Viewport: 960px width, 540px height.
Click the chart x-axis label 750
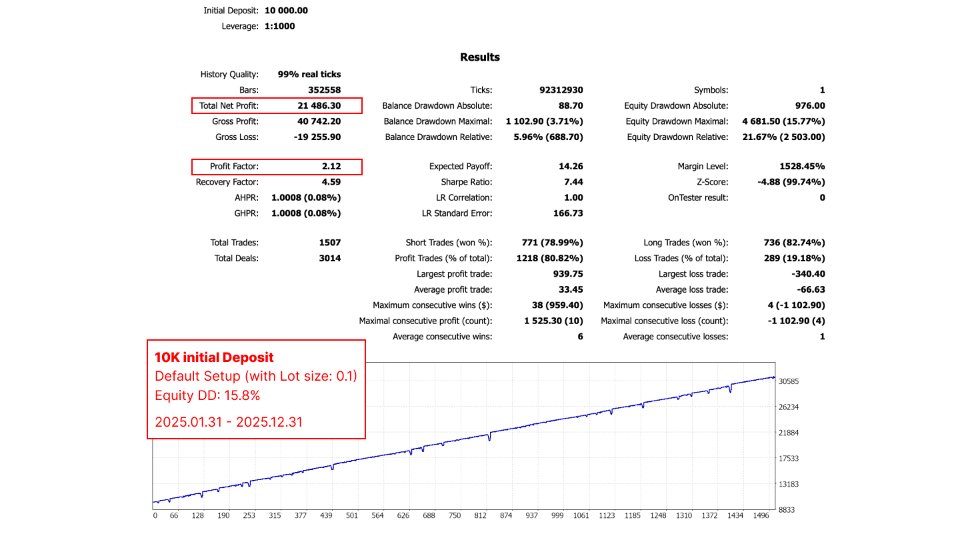click(454, 516)
